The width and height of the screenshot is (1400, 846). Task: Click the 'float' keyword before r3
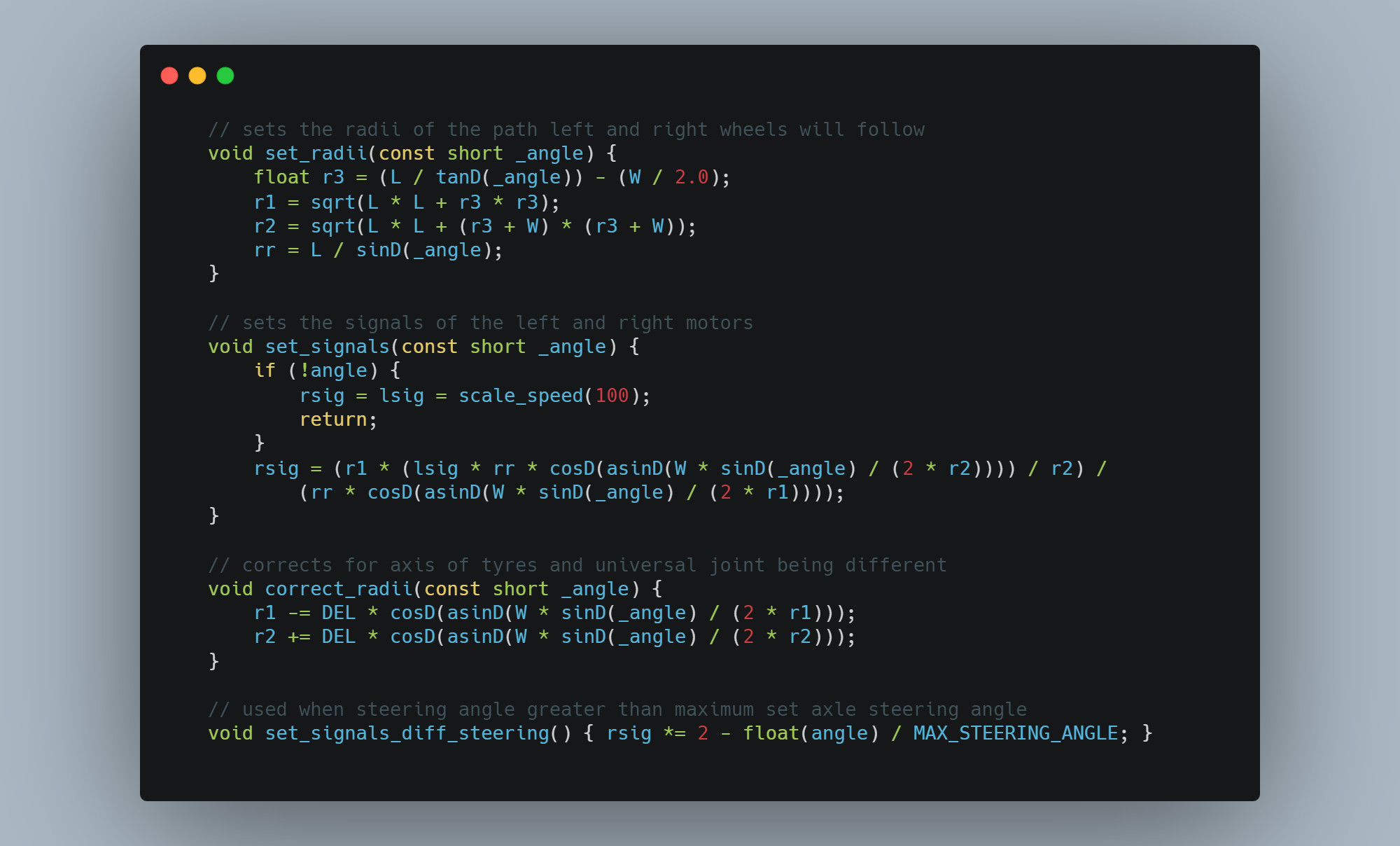pos(281,177)
